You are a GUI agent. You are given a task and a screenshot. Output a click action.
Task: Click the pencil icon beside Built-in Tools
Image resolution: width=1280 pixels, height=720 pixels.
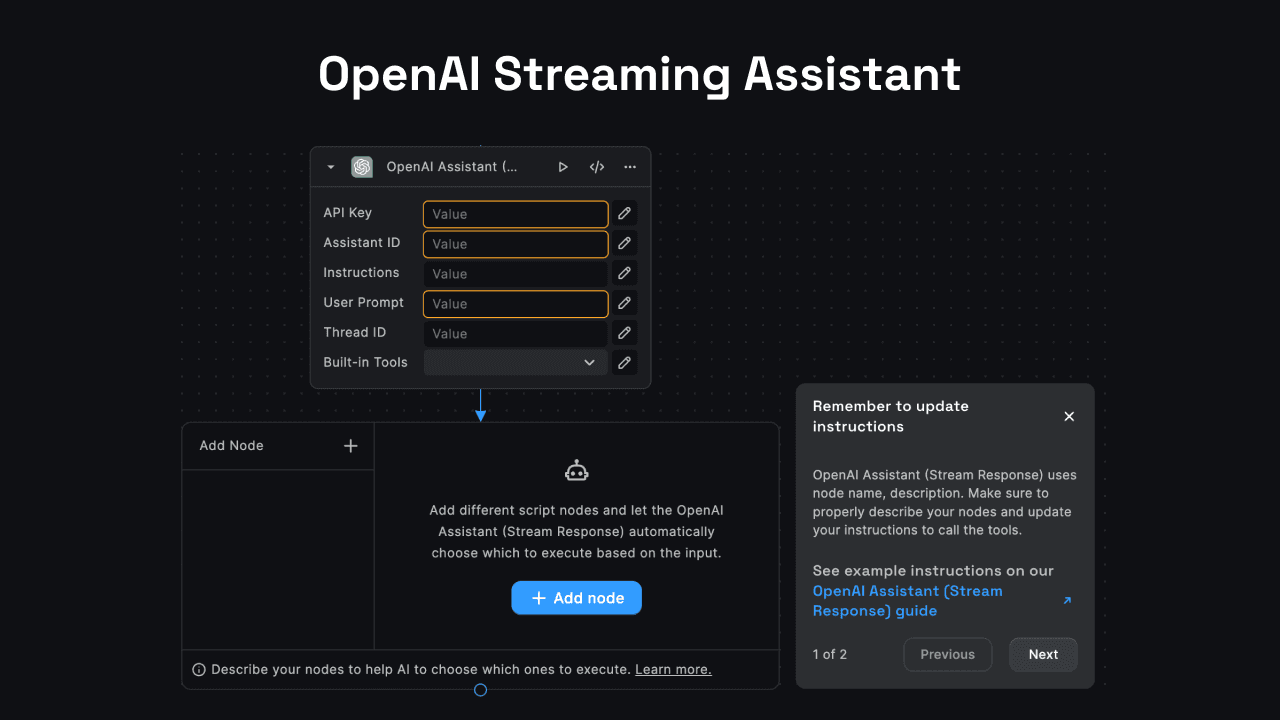coord(623,362)
